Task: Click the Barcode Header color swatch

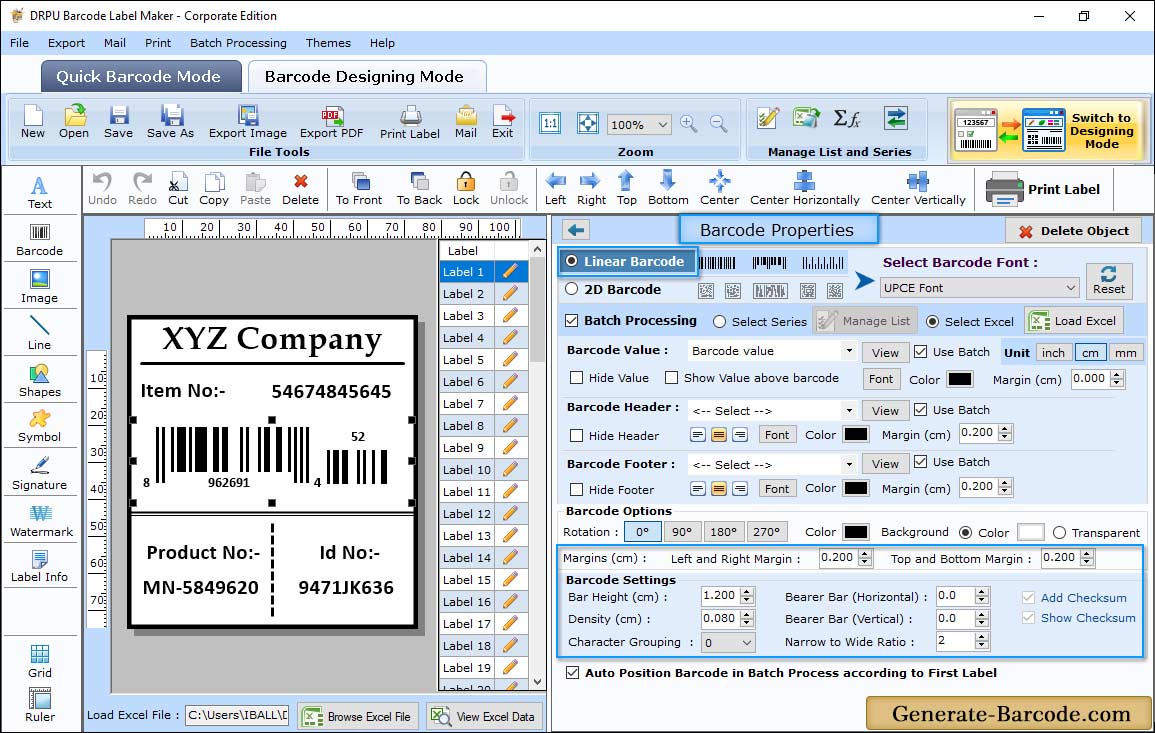Action: pos(856,435)
